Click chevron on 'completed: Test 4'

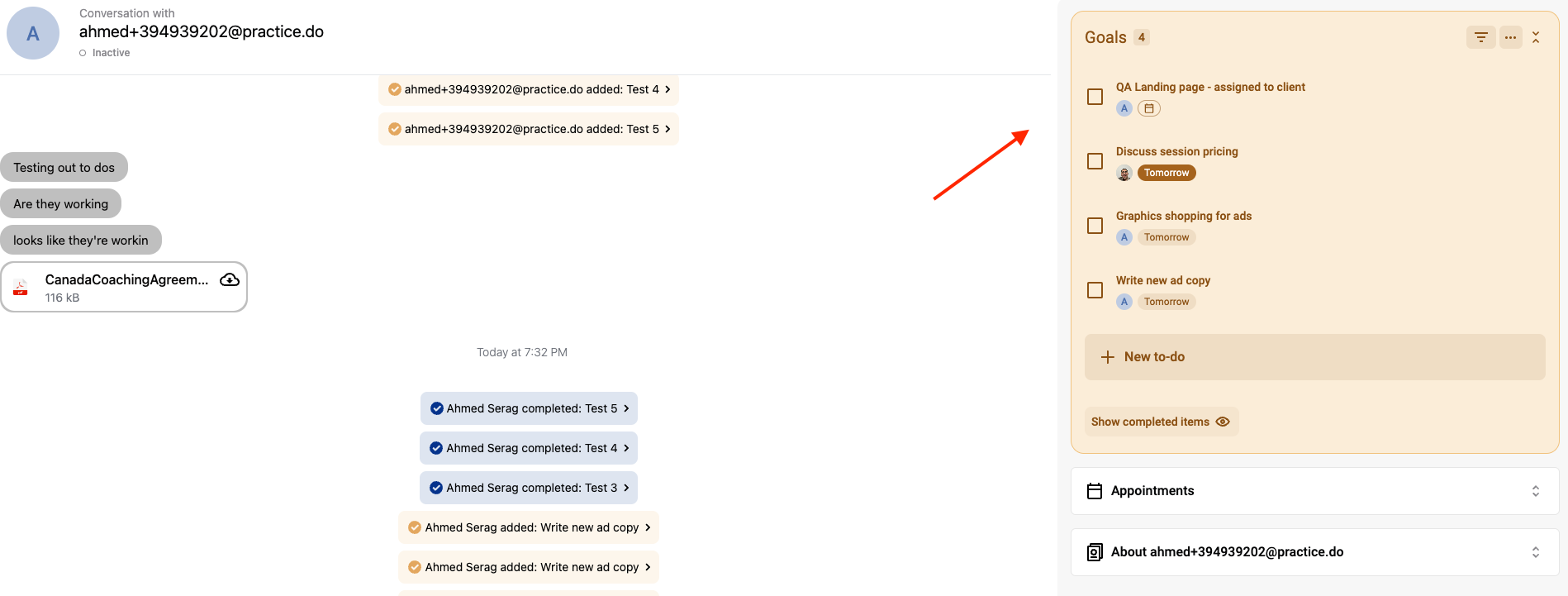pyautogui.click(x=626, y=448)
